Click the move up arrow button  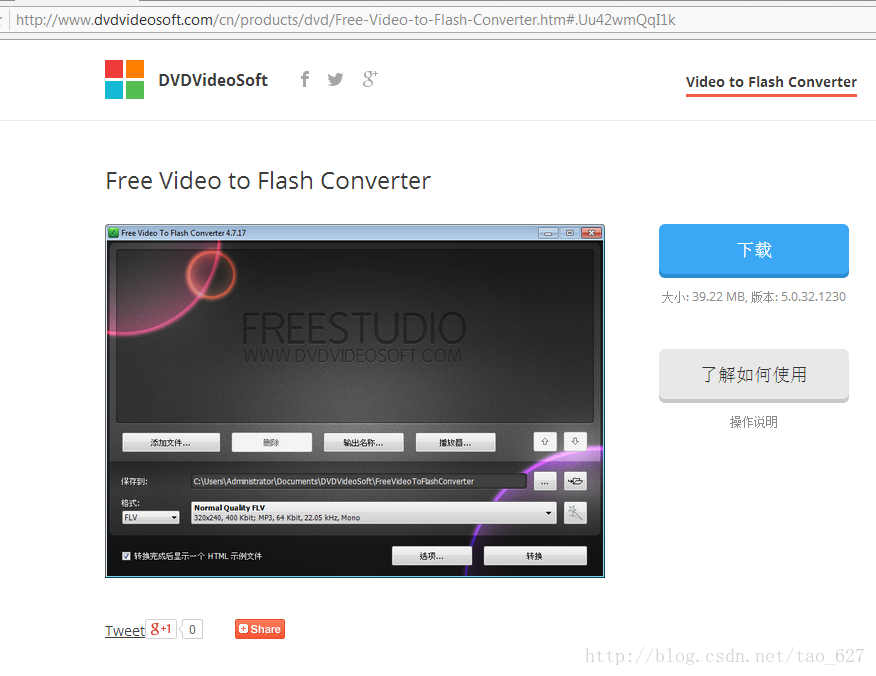tap(545, 441)
